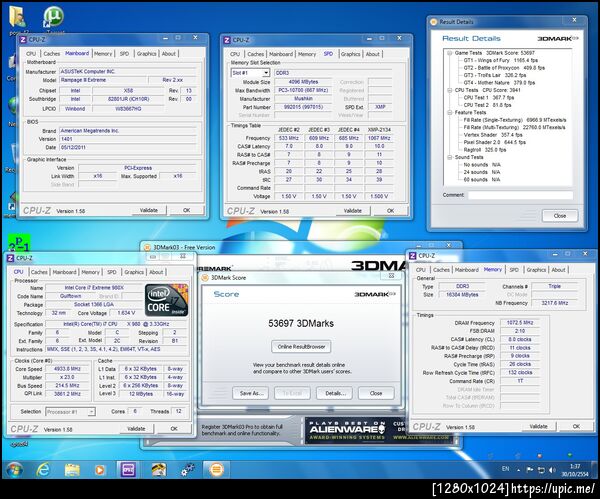The image size is (600, 499).
Task: Click the '53697 3DMarks' score text
Action: [x=301, y=323]
